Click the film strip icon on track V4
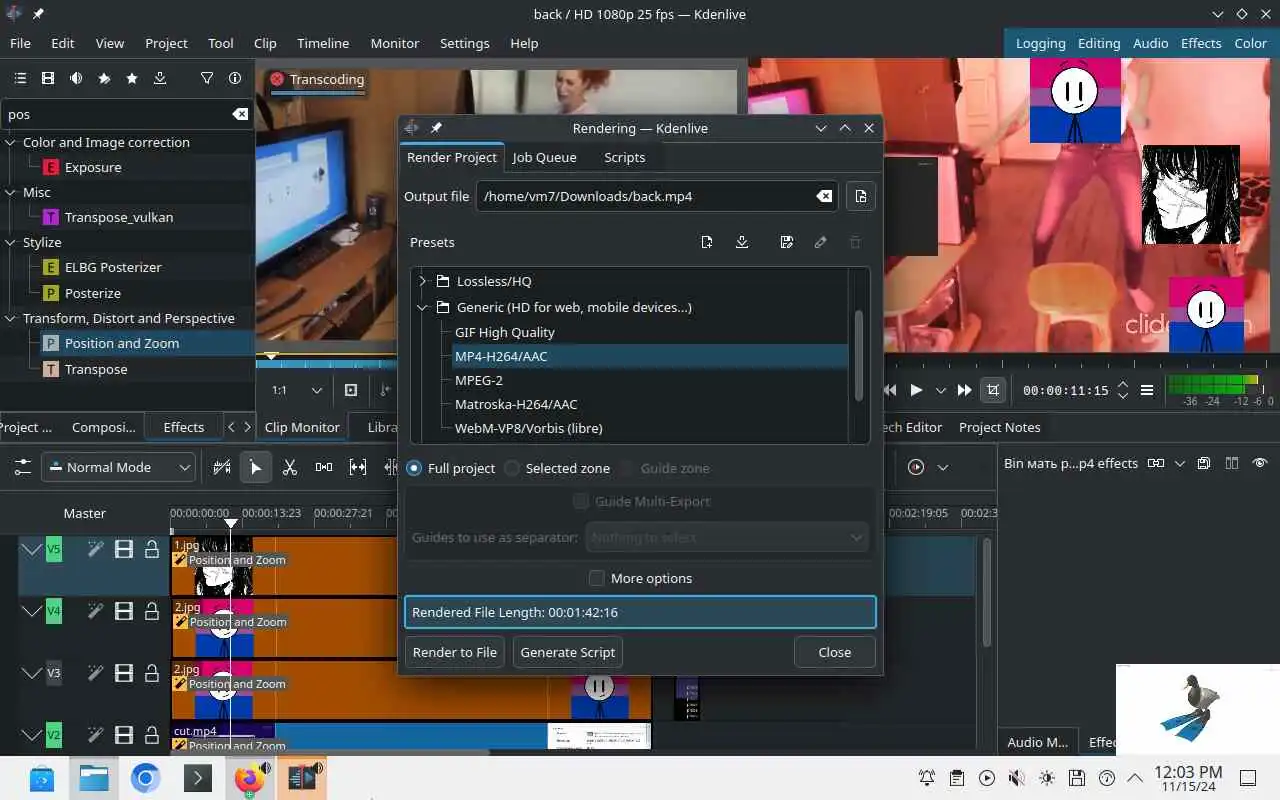This screenshot has height=800, width=1280. 124,611
